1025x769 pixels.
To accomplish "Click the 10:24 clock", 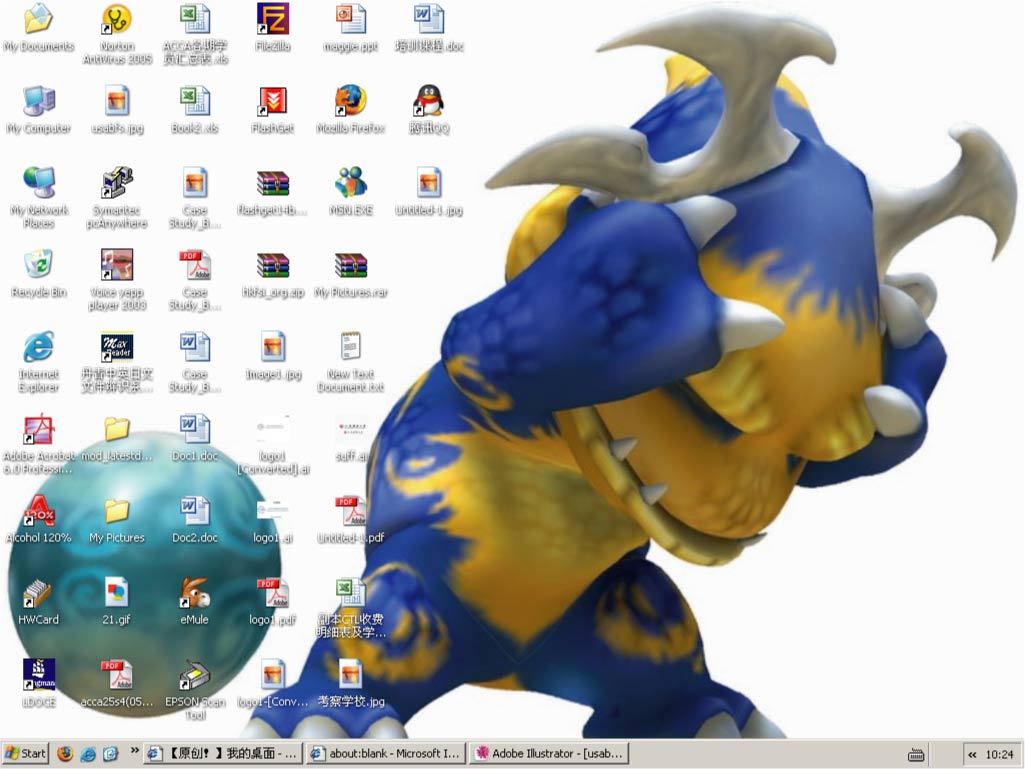I will coord(999,754).
